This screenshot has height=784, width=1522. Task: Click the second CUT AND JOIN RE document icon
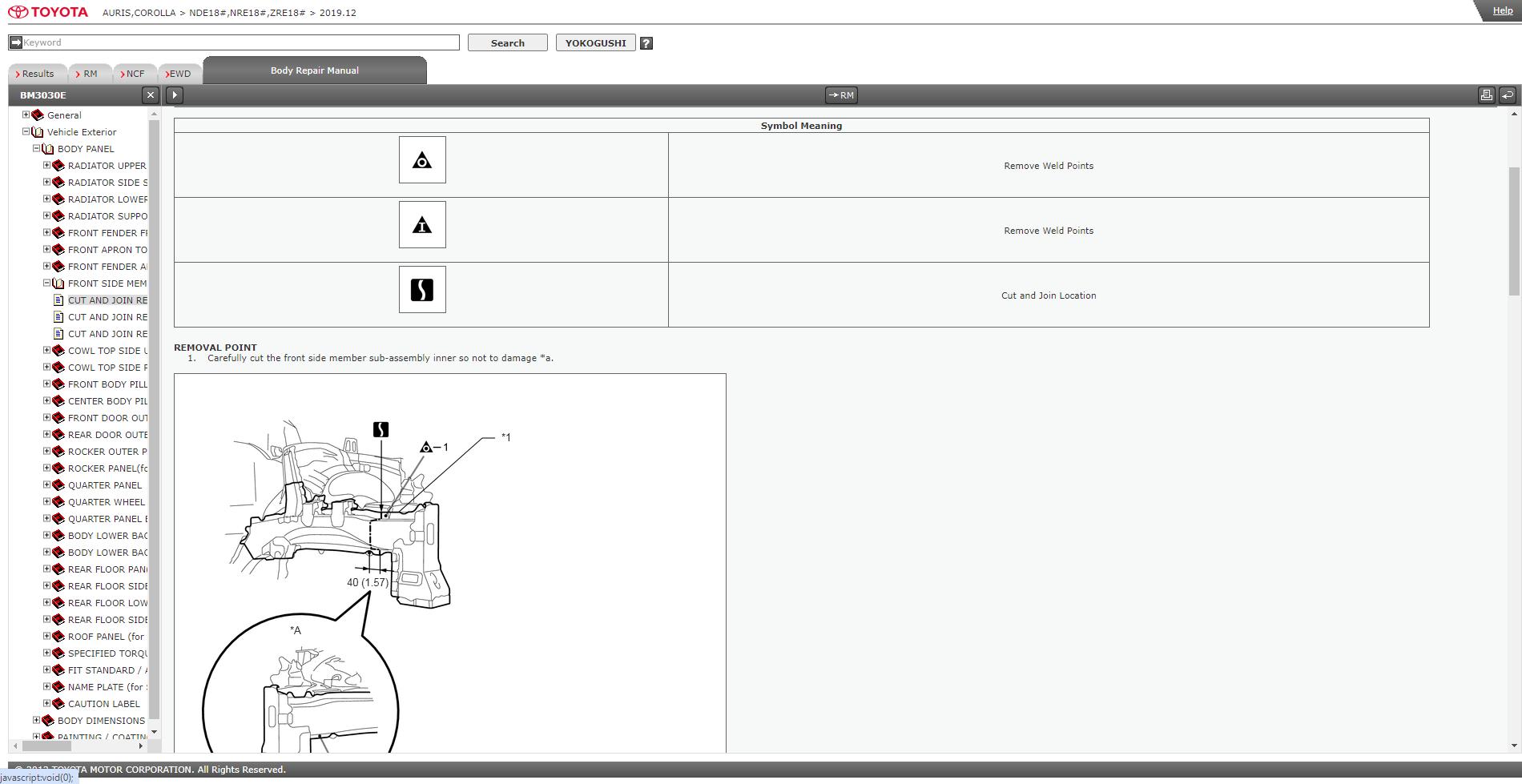click(58, 317)
